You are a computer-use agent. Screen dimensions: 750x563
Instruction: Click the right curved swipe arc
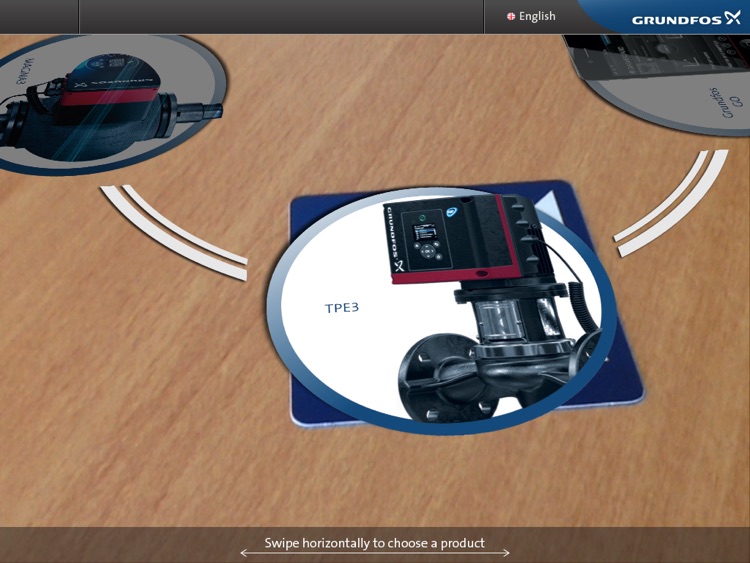672,203
